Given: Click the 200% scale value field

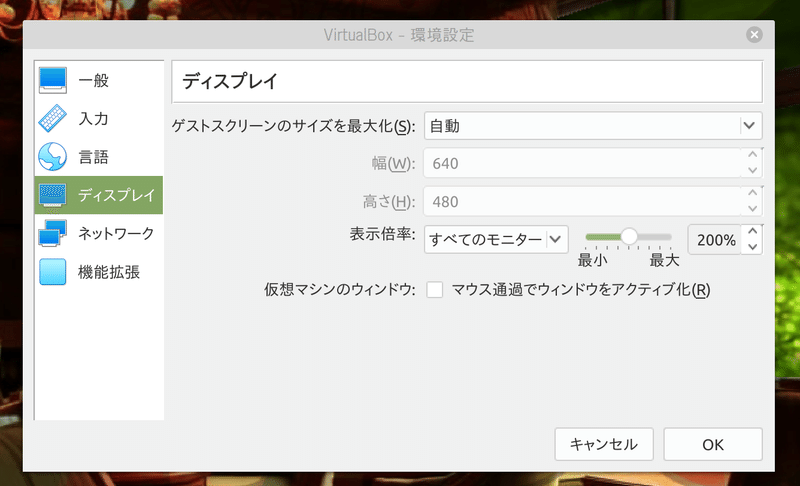Looking at the screenshot, I should (715, 240).
